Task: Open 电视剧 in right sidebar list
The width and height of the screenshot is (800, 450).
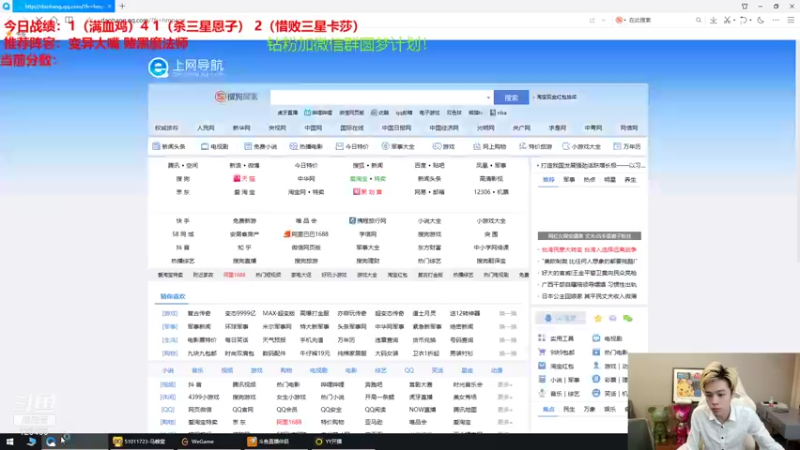Action: (607, 338)
